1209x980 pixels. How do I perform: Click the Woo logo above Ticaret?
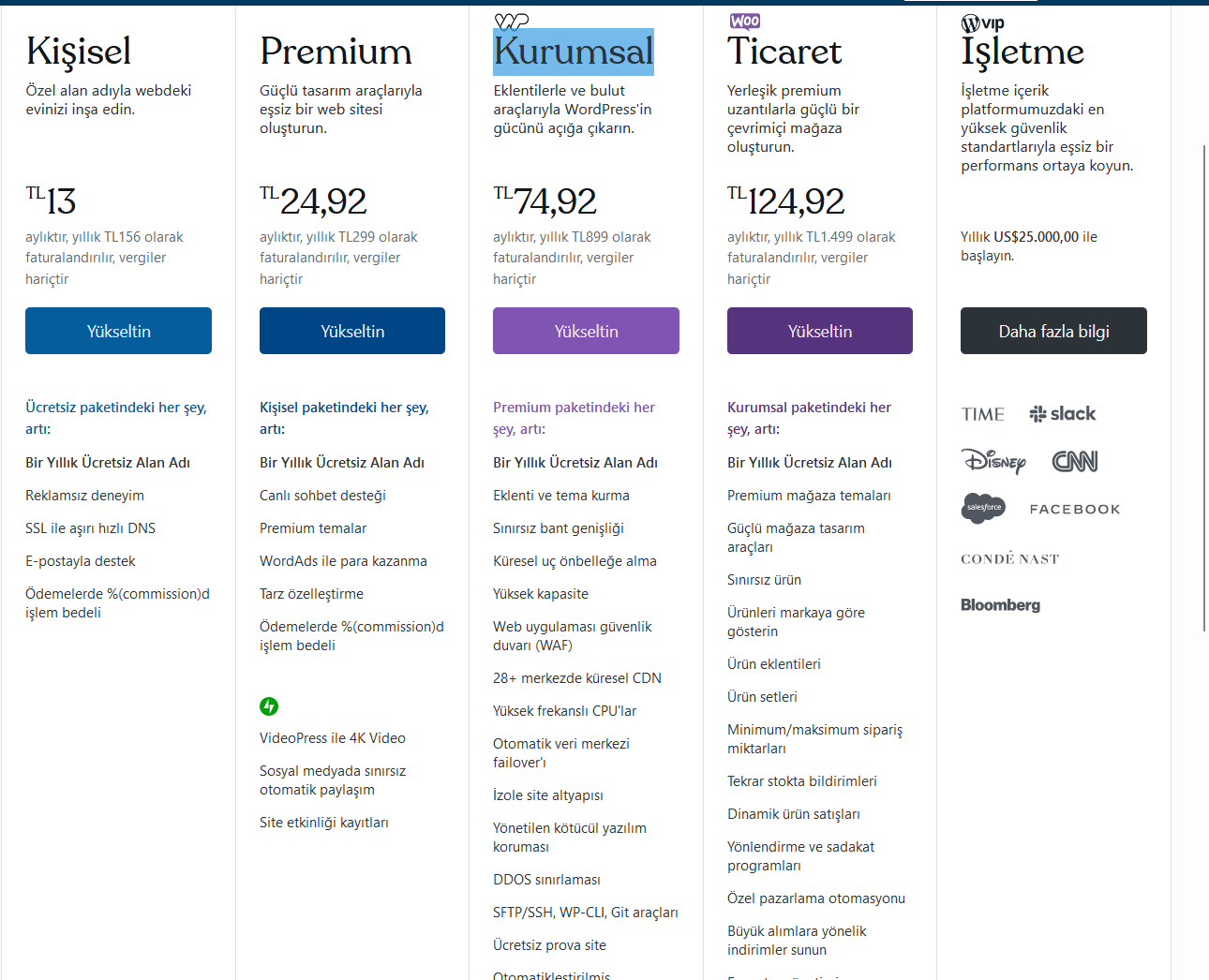coord(745,21)
